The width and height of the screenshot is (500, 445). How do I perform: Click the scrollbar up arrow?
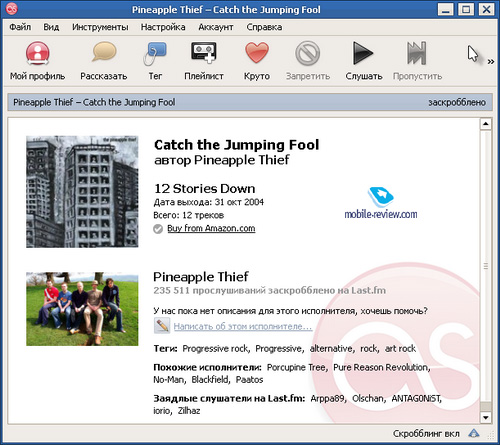point(486,124)
